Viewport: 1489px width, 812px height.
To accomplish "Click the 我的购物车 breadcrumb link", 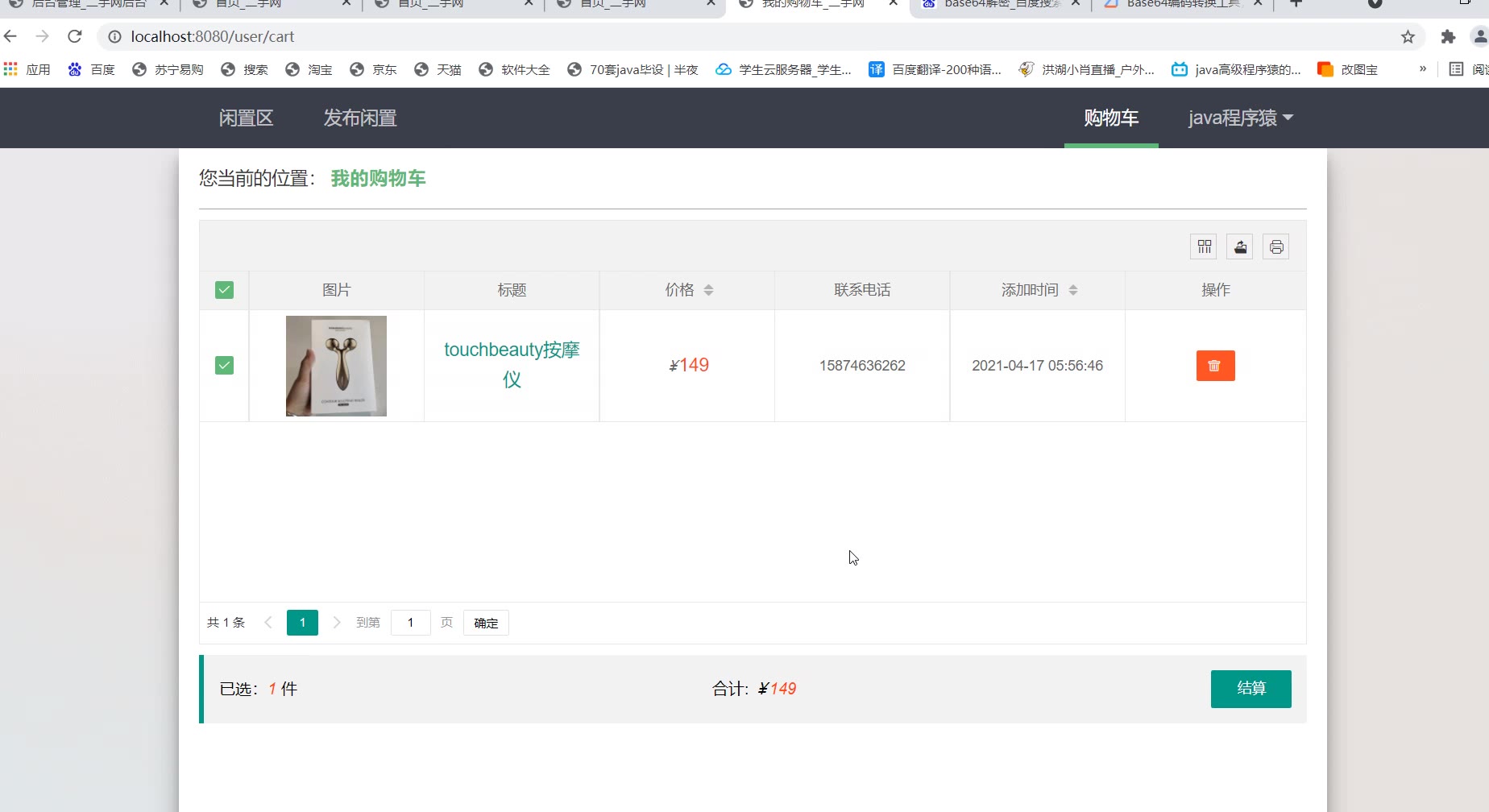I will point(378,178).
